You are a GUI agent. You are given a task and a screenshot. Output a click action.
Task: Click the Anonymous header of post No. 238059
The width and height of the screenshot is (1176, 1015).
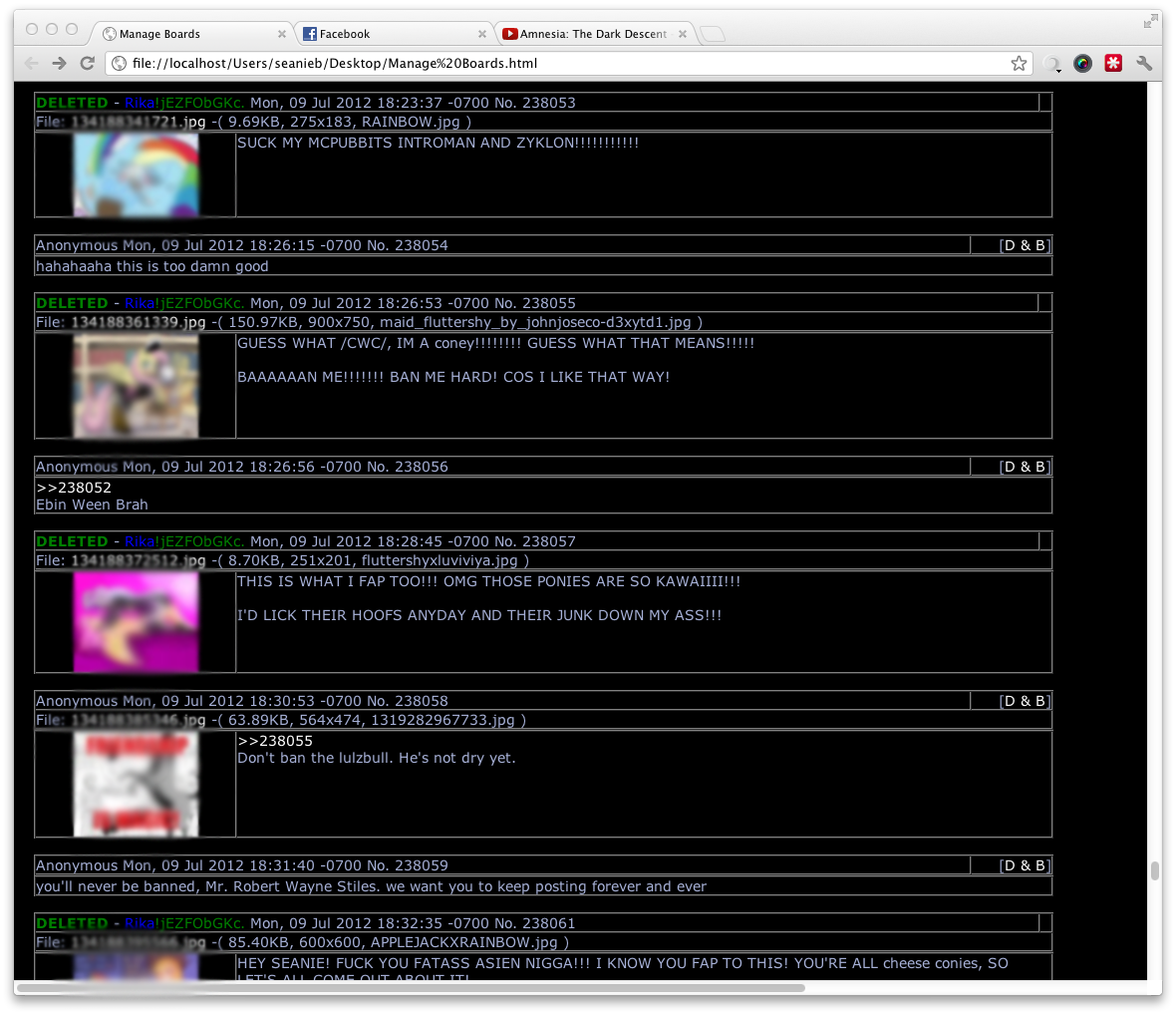(x=241, y=865)
